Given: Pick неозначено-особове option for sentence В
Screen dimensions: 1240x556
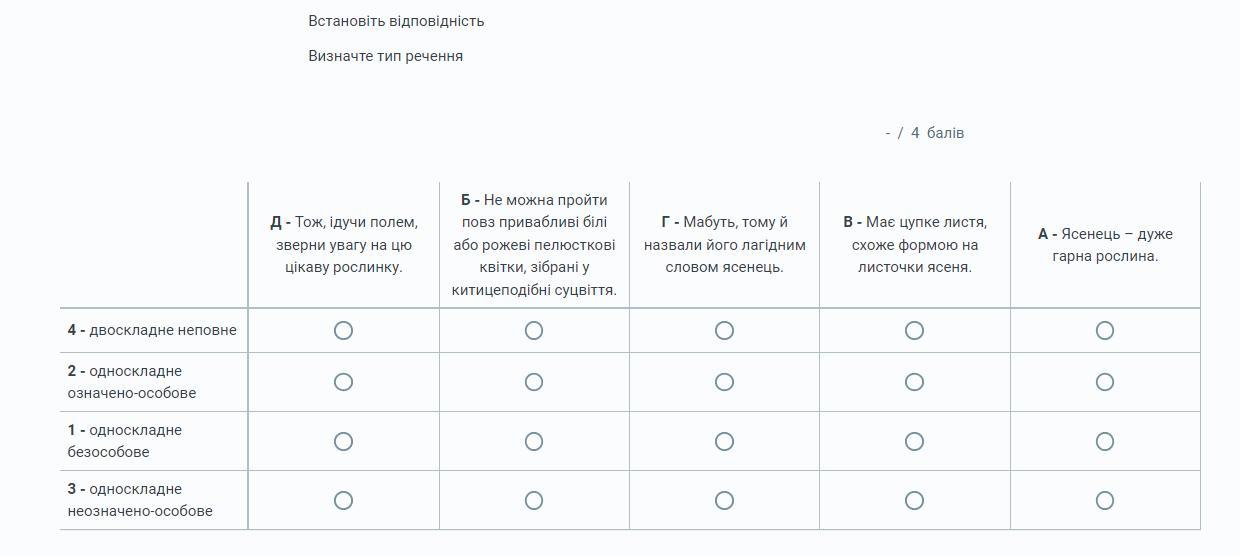Looking at the screenshot, I should [x=914, y=500].
